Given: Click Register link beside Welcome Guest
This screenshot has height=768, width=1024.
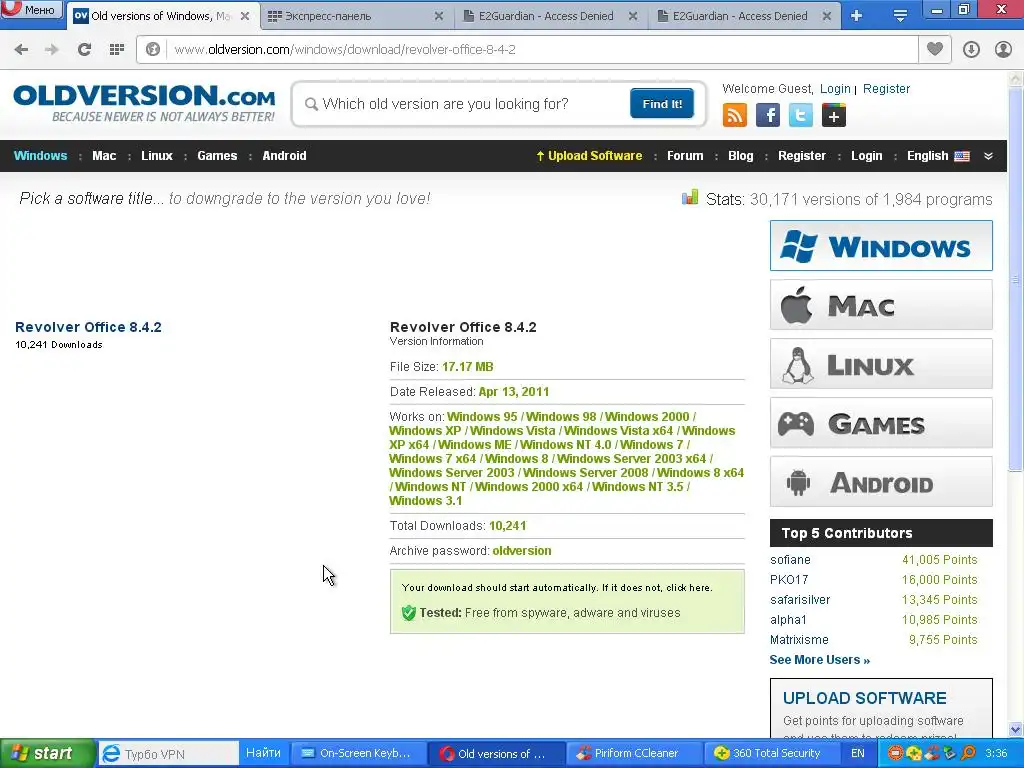Looking at the screenshot, I should click(886, 89).
